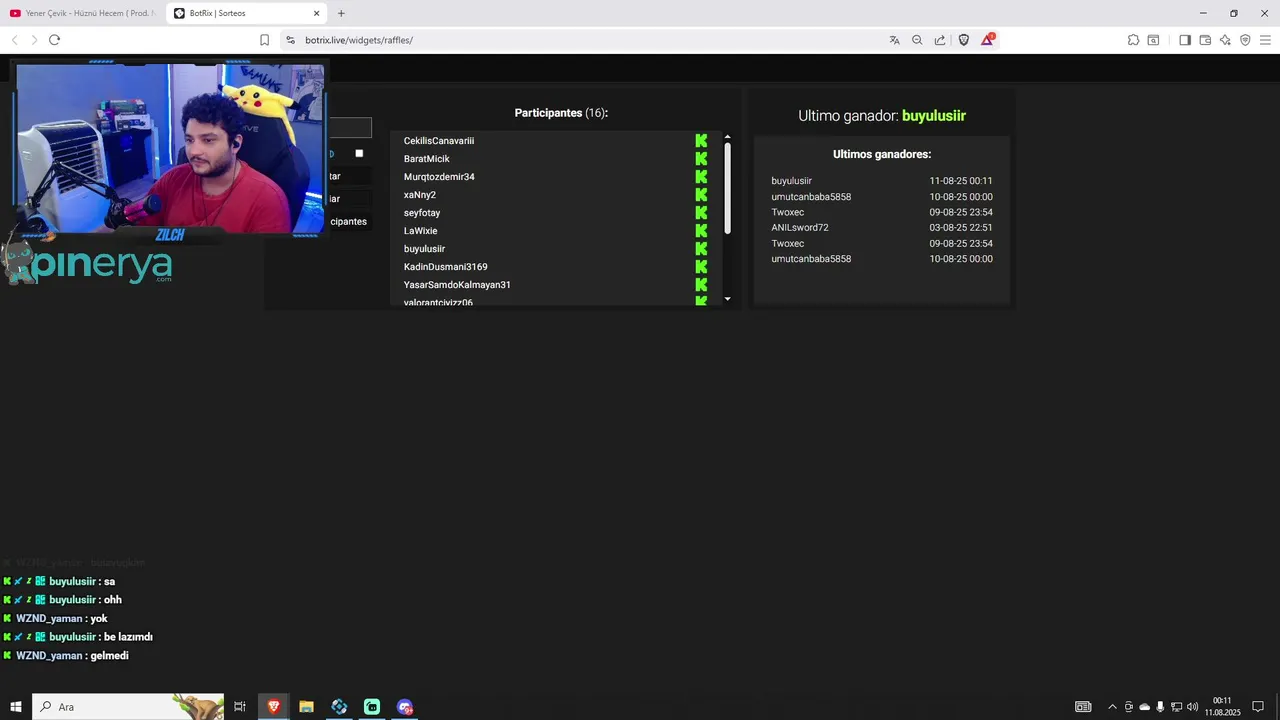
Task: Open the Leo AI sparkle icon
Action: click(1225, 40)
